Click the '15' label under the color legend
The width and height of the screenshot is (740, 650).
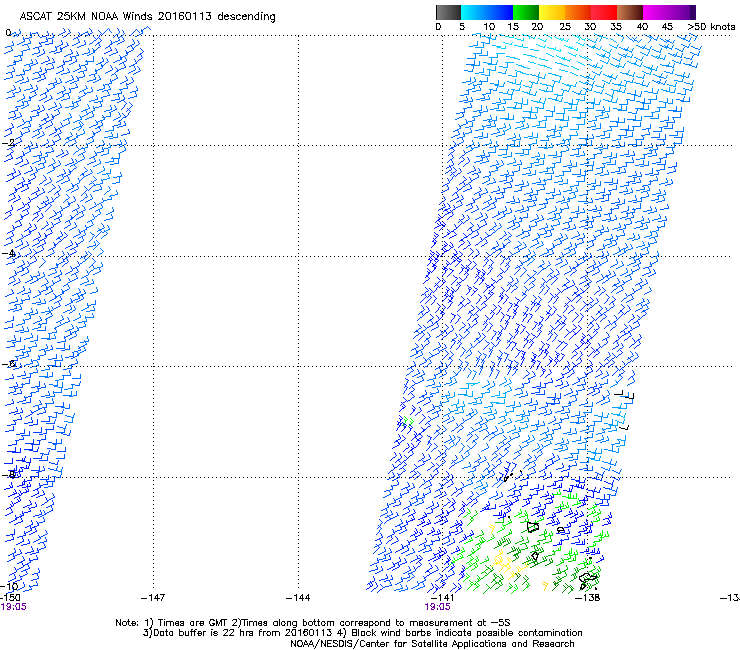click(x=513, y=27)
